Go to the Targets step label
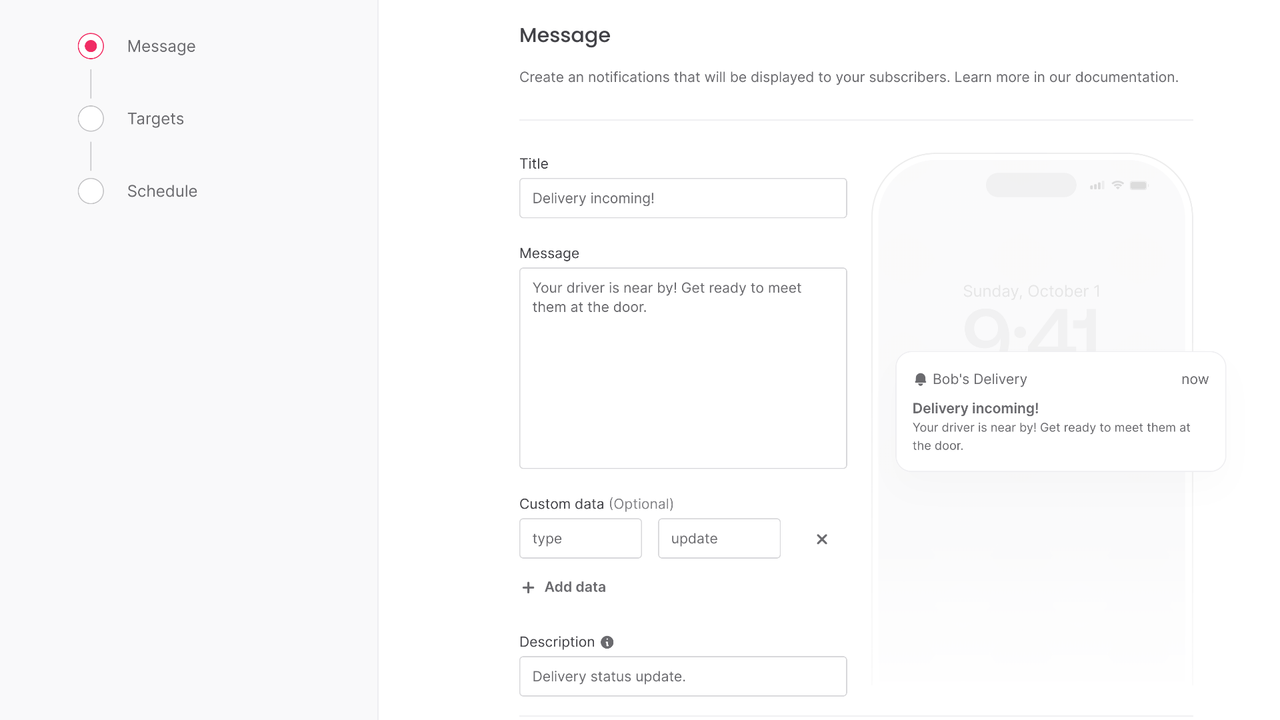 tap(155, 119)
